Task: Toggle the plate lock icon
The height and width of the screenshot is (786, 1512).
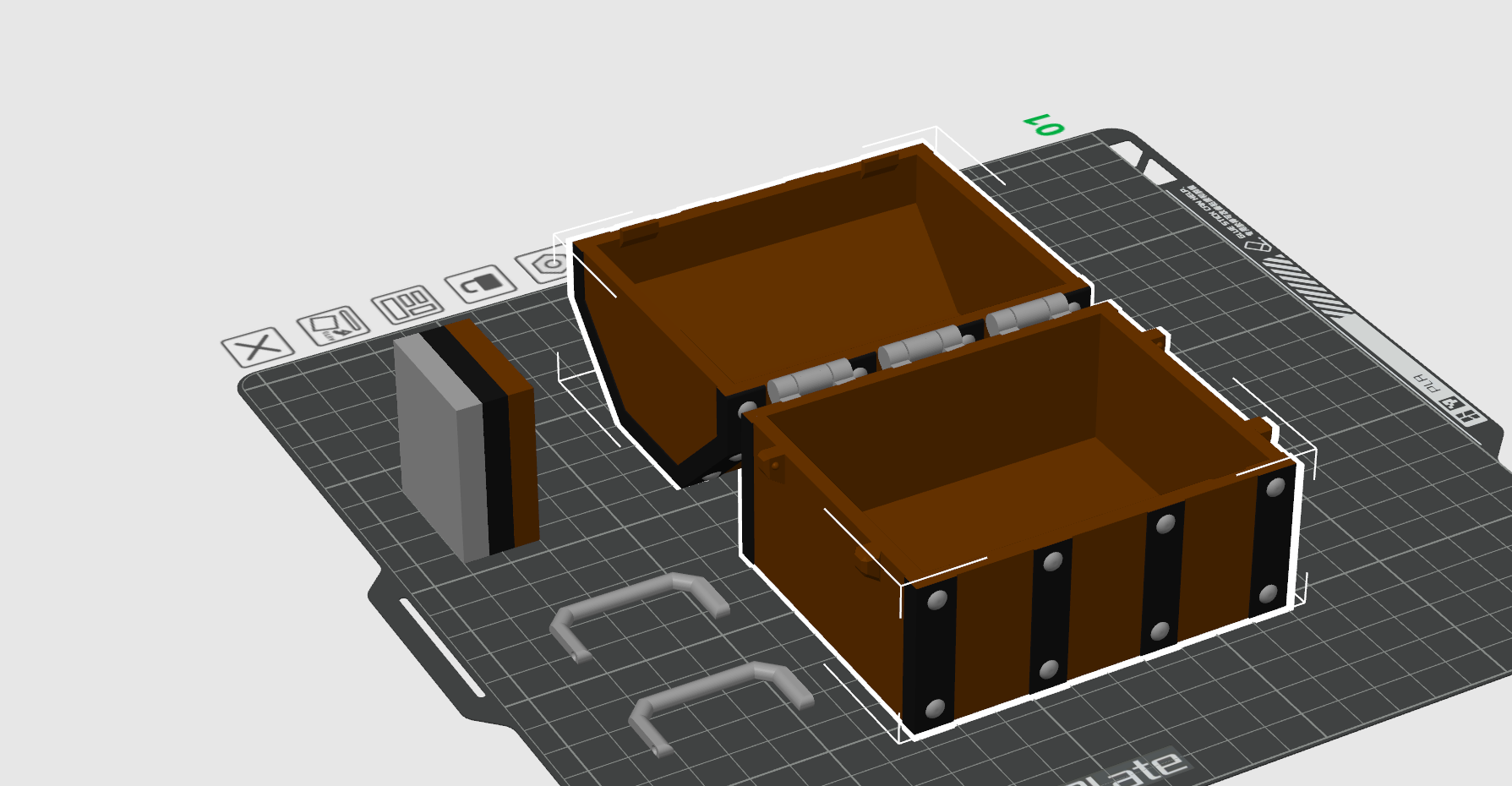Action: coord(480,284)
